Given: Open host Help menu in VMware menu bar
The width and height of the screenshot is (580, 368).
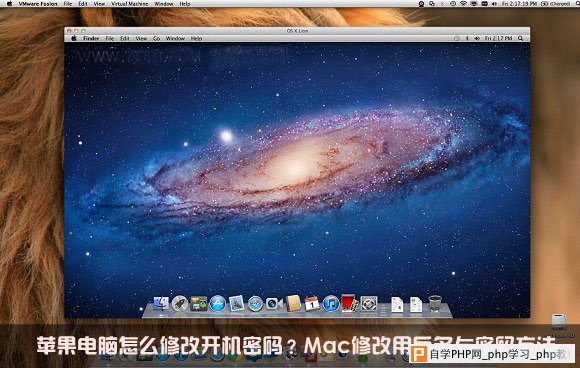Looking at the screenshot, I should (185, 4).
